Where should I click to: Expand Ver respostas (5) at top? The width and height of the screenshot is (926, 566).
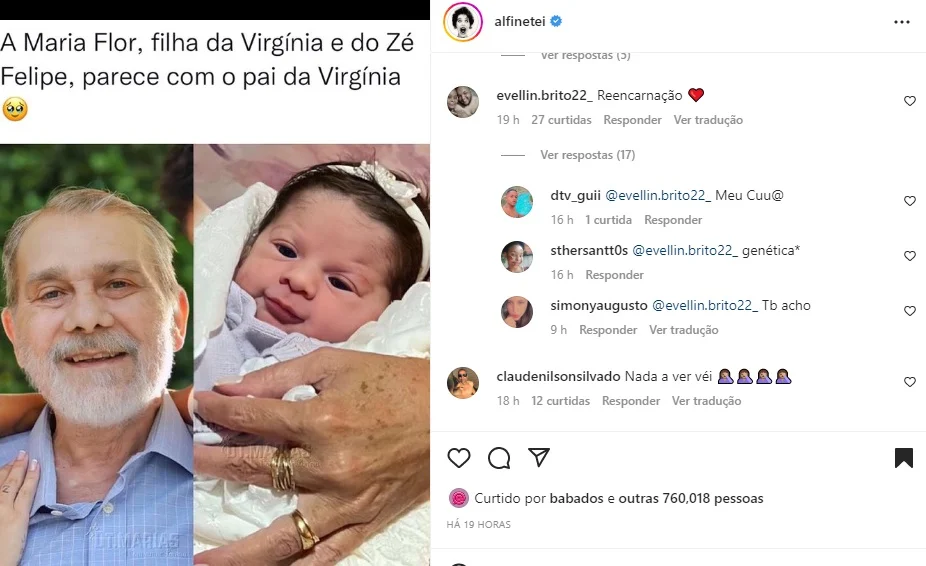[585, 55]
